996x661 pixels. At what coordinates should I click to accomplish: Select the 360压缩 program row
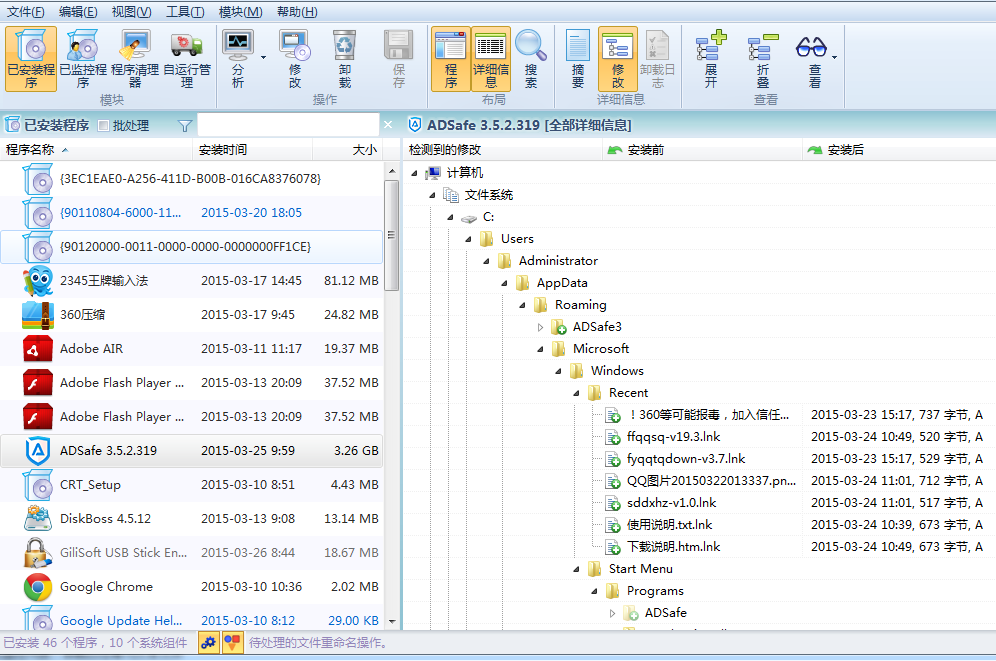click(192, 315)
